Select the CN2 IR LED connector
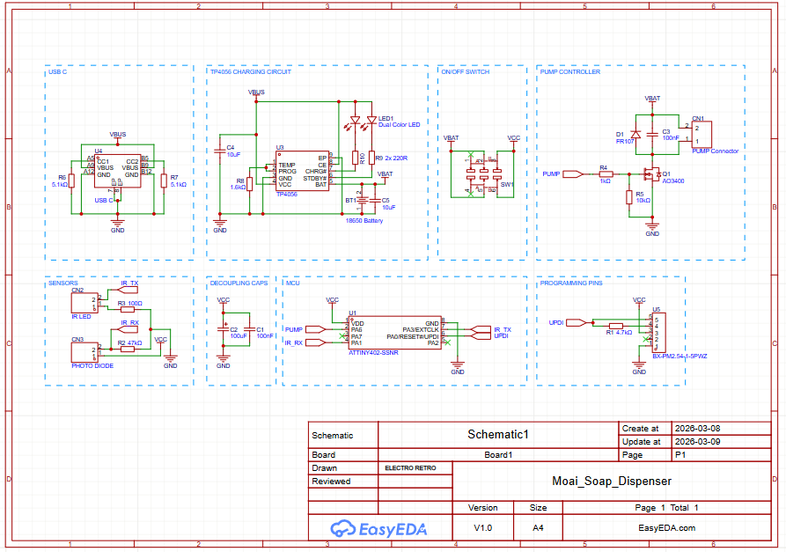Image resolution: width=786 pixels, height=552 pixels. [85, 303]
